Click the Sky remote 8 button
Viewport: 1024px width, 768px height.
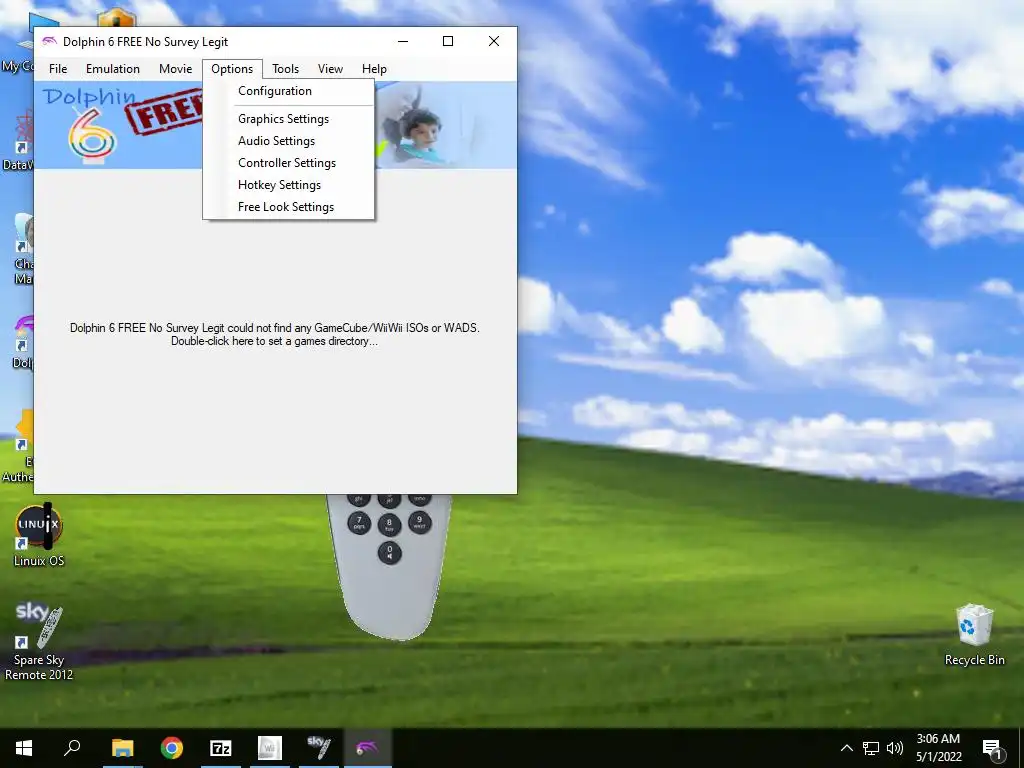389,523
